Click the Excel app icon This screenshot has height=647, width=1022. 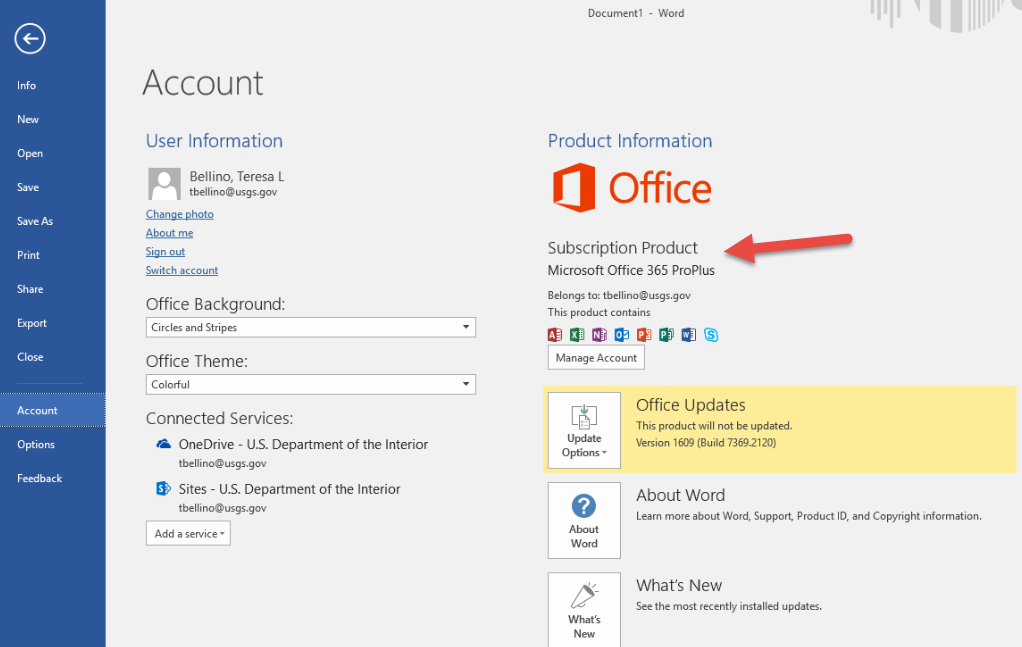coord(577,335)
